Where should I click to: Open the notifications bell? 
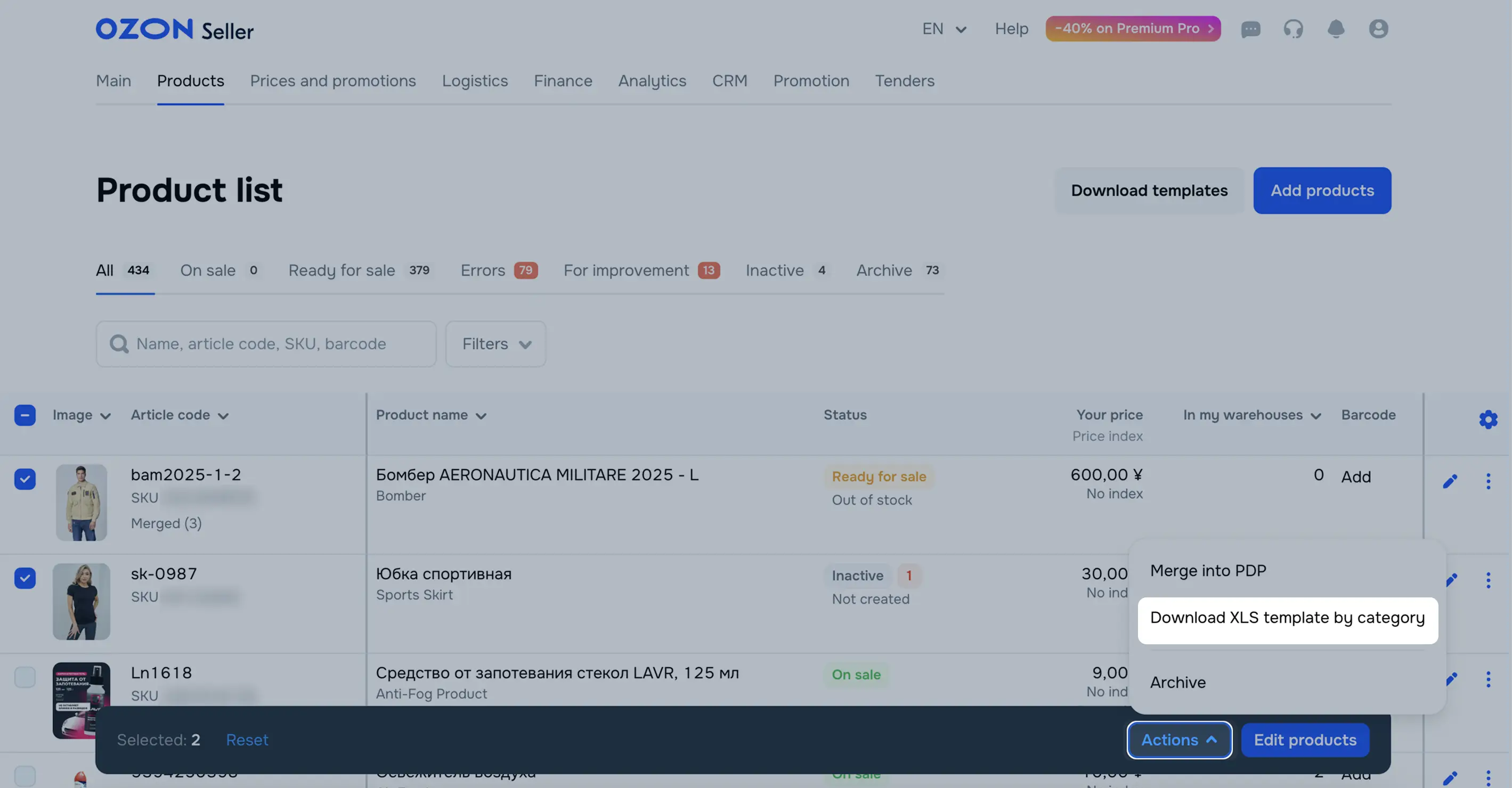click(1336, 29)
